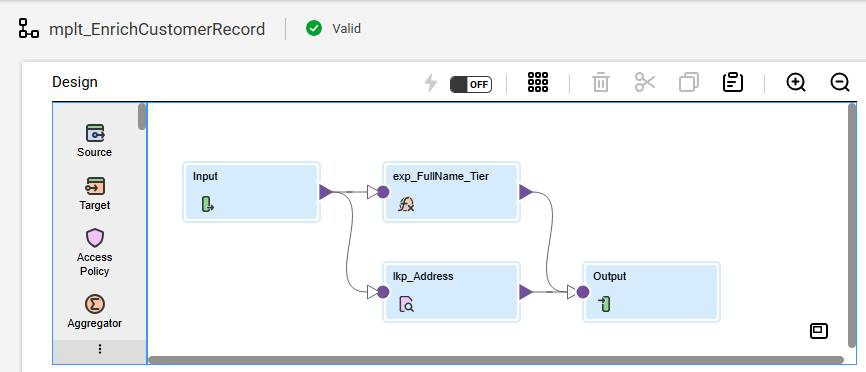Click the arrange-all grid icon
The height and width of the screenshot is (372, 866).
pyautogui.click(x=538, y=82)
